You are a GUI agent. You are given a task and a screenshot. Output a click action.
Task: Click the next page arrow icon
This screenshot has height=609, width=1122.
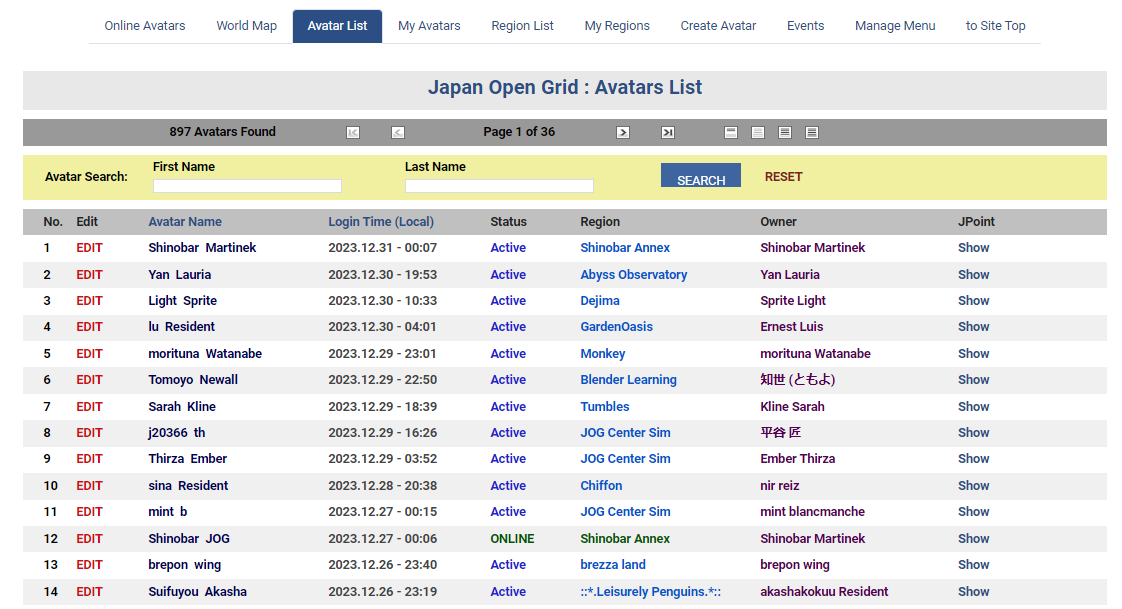coord(623,132)
